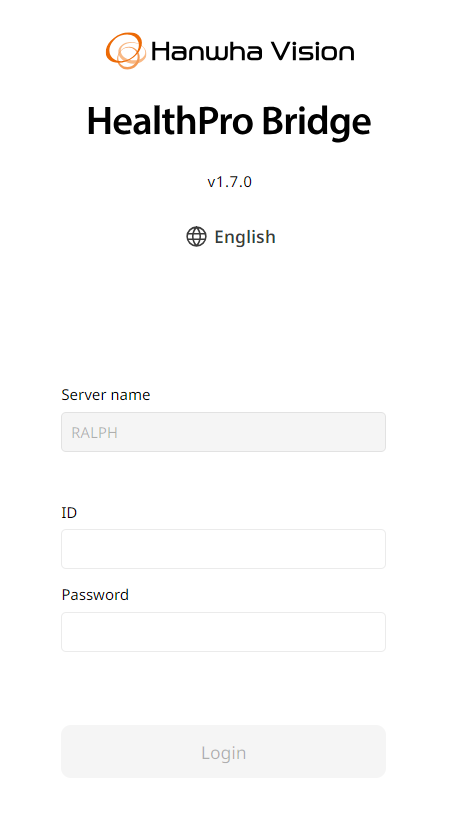This screenshot has height=813, width=476.
Task: Open the English language selector
Action: (231, 237)
